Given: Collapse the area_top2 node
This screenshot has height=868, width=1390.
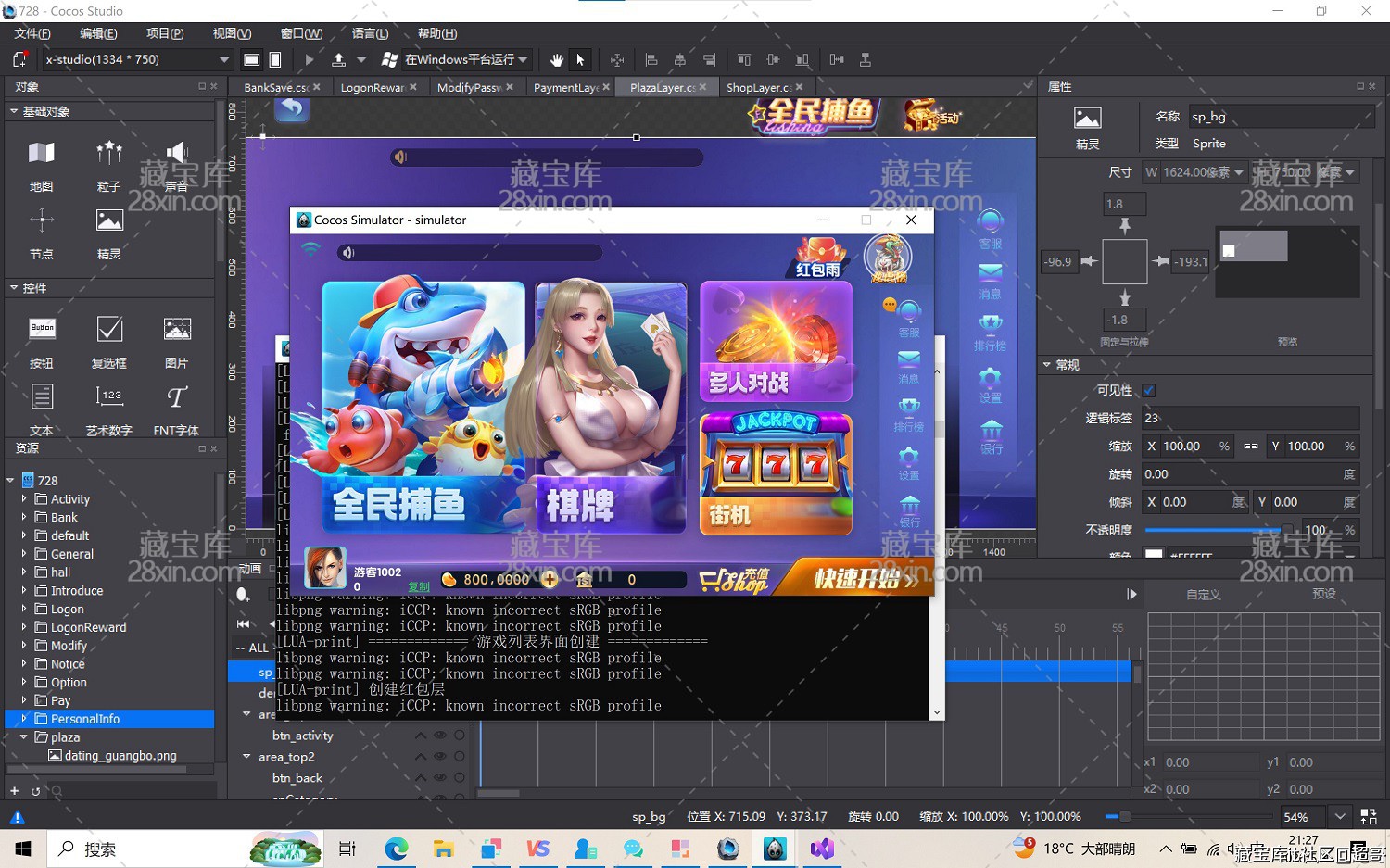Looking at the screenshot, I should click(x=247, y=757).
